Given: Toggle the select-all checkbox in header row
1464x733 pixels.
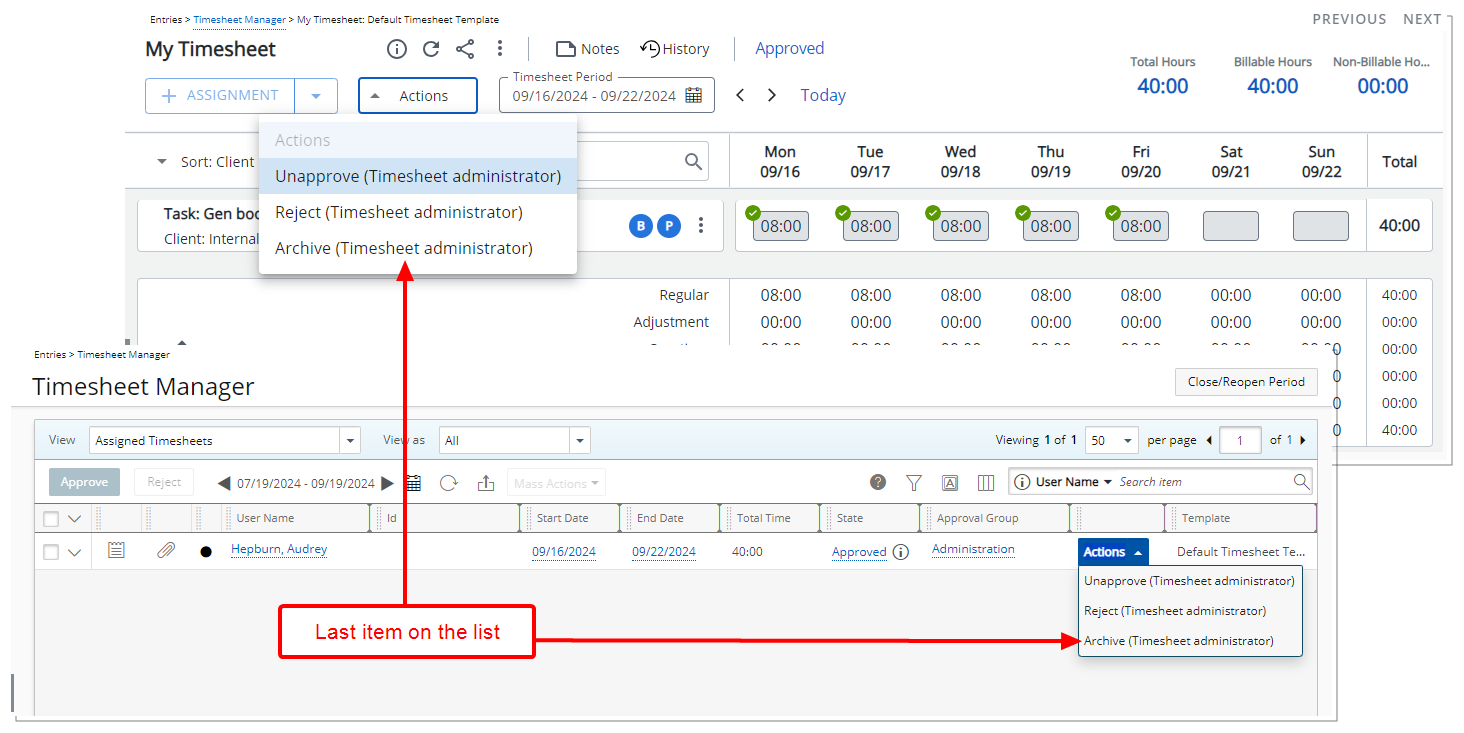Looking at the screenshot, I should click(51, 519).
